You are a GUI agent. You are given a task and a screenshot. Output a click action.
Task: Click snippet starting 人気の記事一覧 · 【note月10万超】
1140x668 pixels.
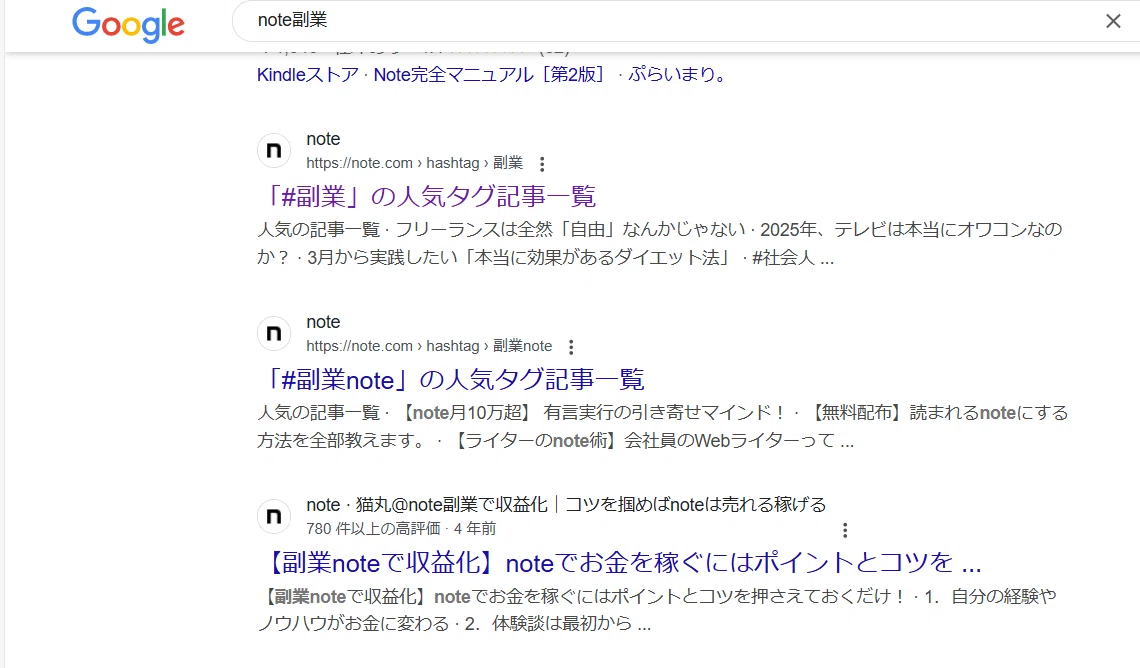coord(662,427)
